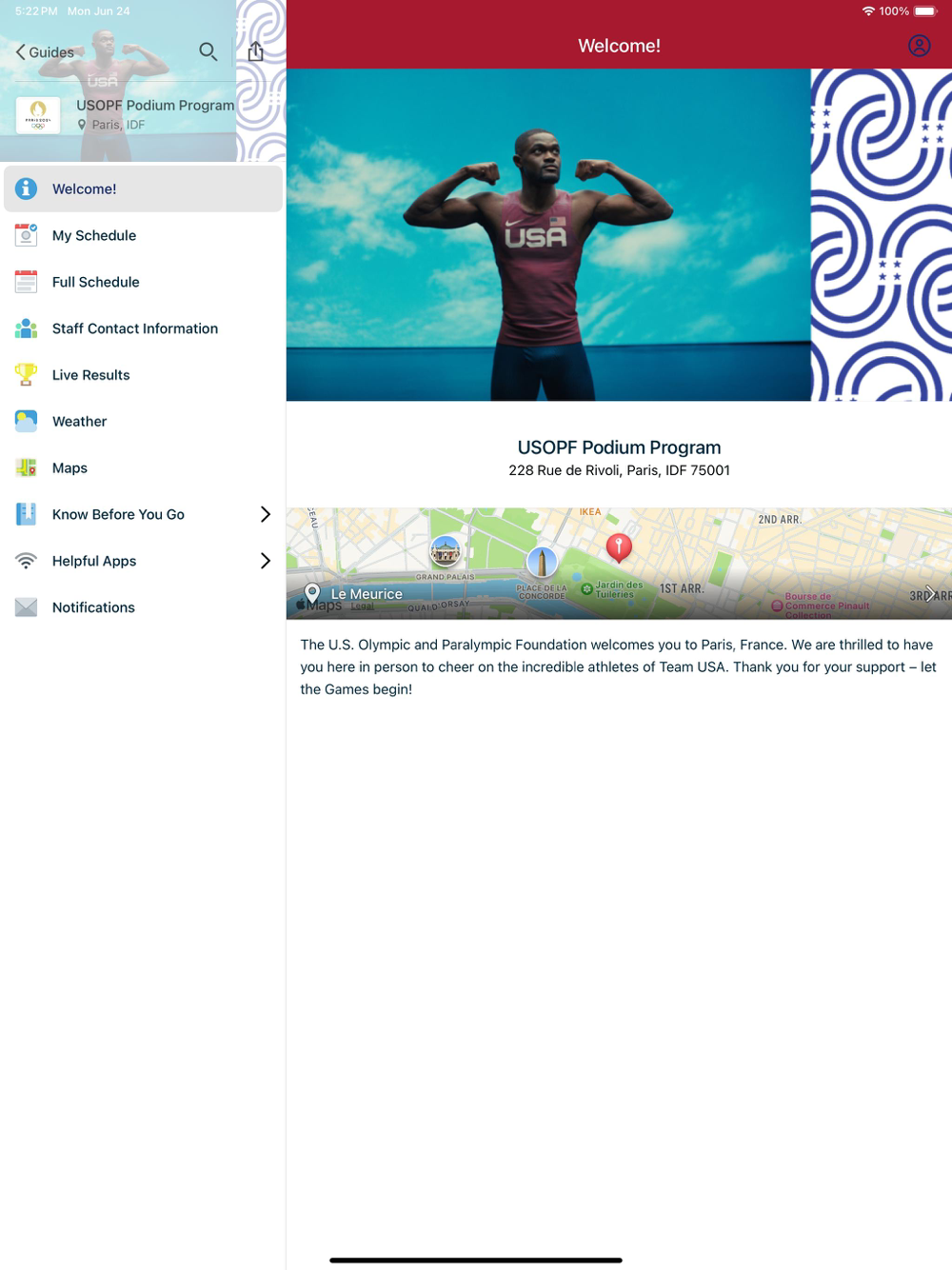Click the My Schedule calendar icon
This screenshot has width=952, height=1270.
coord(26,235)
